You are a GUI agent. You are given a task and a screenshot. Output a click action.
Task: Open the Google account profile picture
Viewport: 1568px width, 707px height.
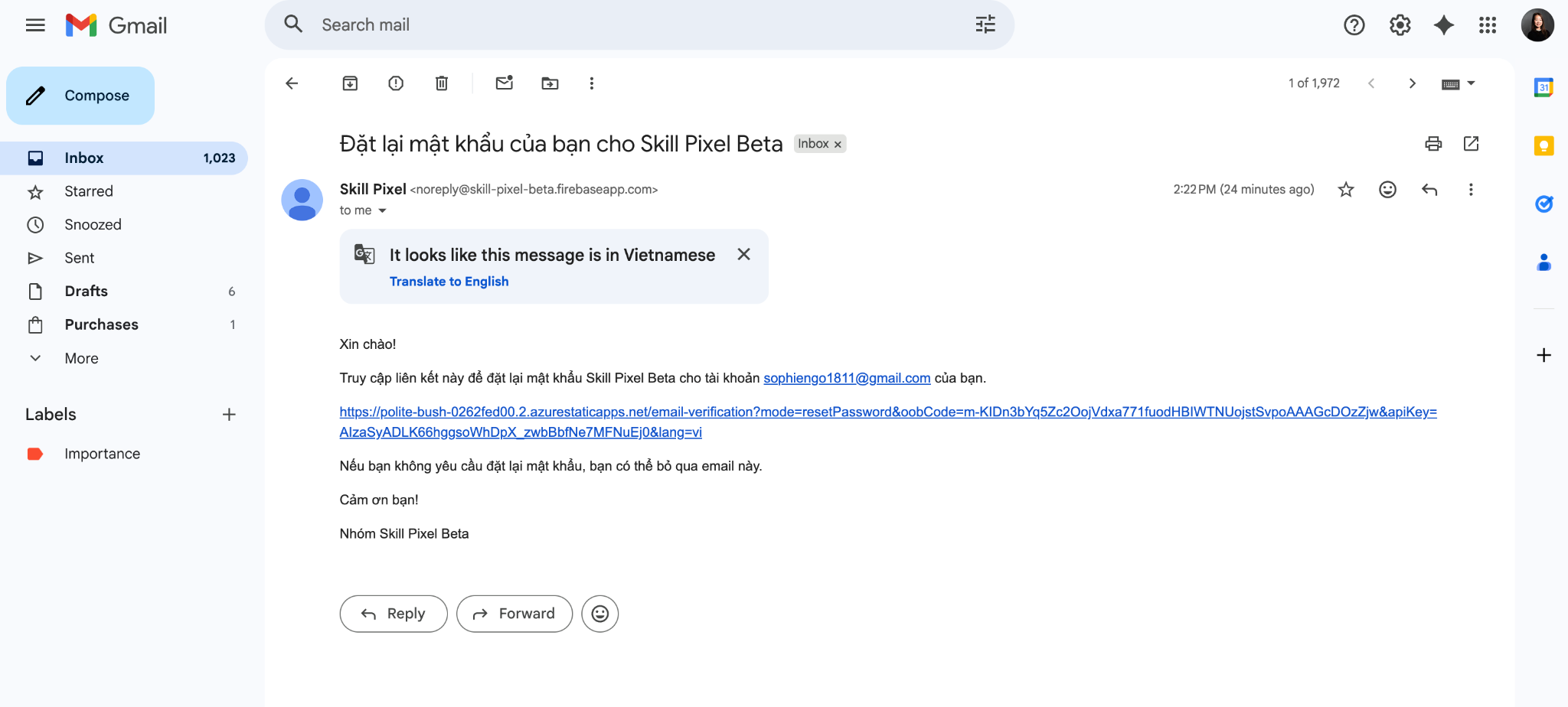pyautogui.click(x=1537, y=25)
